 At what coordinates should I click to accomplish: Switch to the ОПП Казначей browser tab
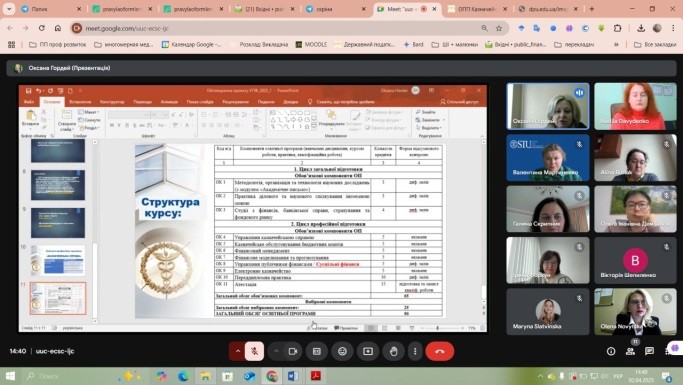coord(476,9)
